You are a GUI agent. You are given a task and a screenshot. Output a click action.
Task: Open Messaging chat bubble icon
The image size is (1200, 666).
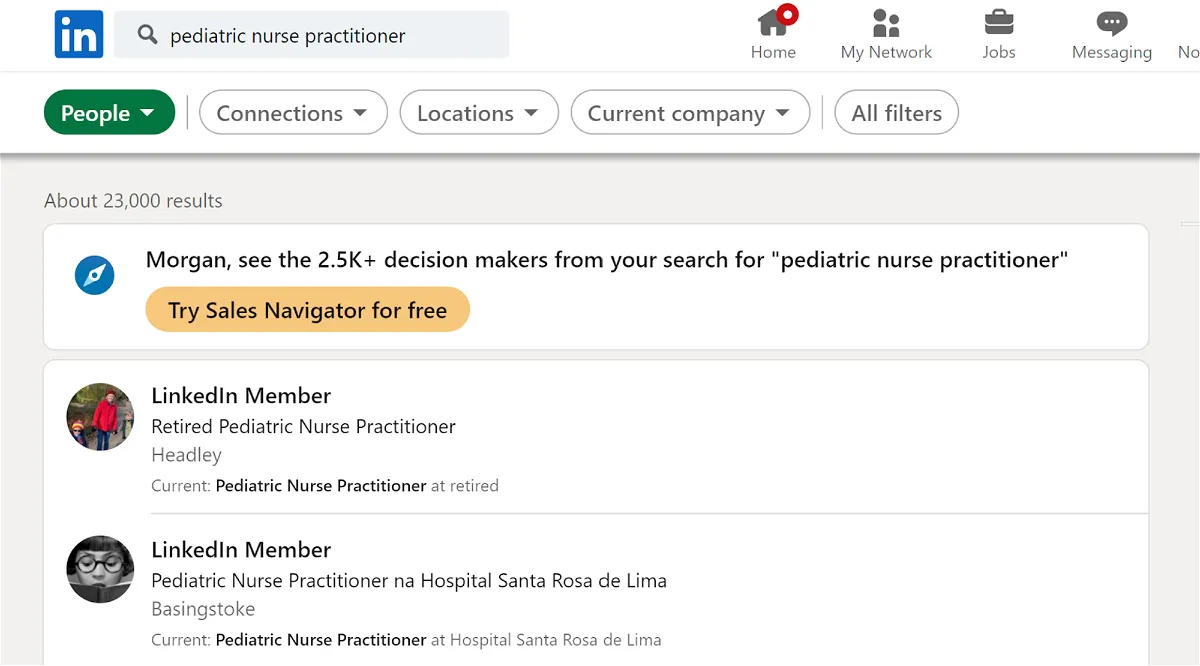(x=1112, y=23)
